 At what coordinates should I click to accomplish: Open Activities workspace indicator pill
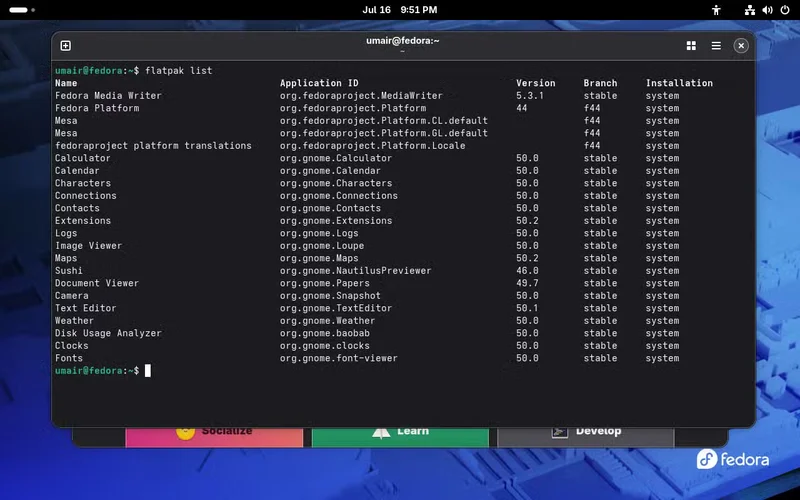point(21,10)
